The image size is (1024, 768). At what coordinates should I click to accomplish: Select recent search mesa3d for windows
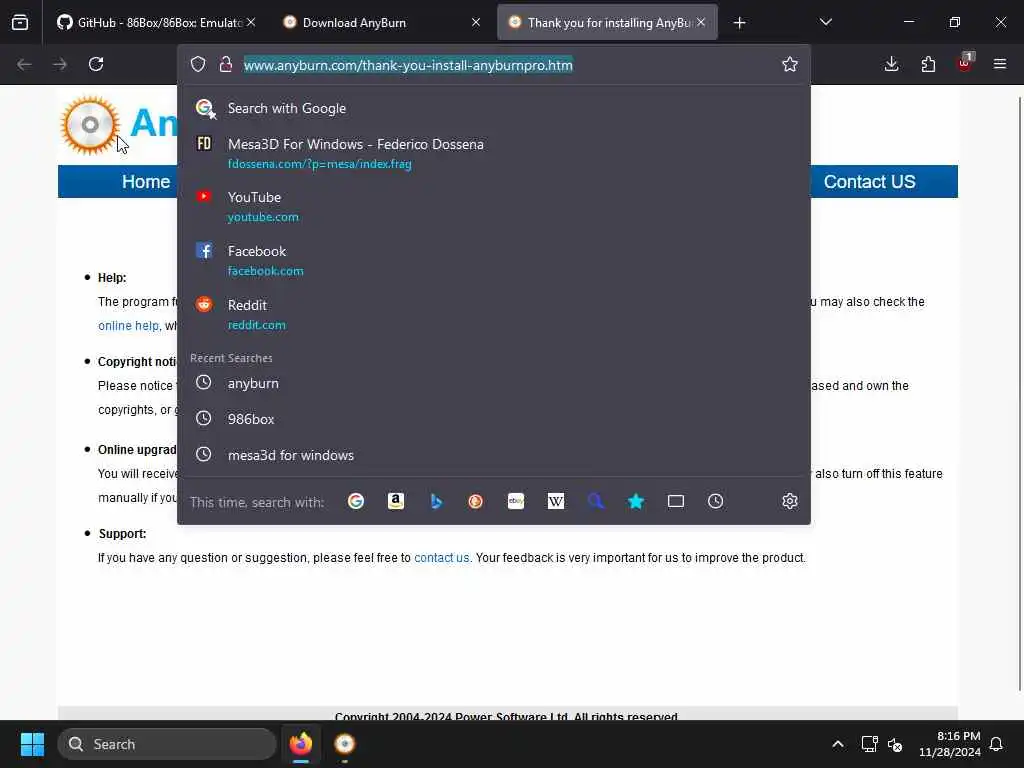point(494,455)
